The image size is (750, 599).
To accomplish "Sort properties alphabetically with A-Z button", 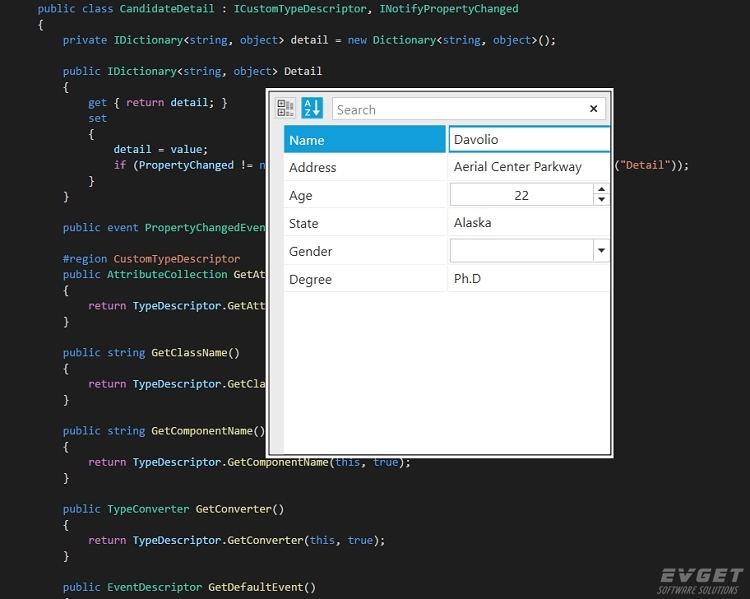I will (312, 108).
